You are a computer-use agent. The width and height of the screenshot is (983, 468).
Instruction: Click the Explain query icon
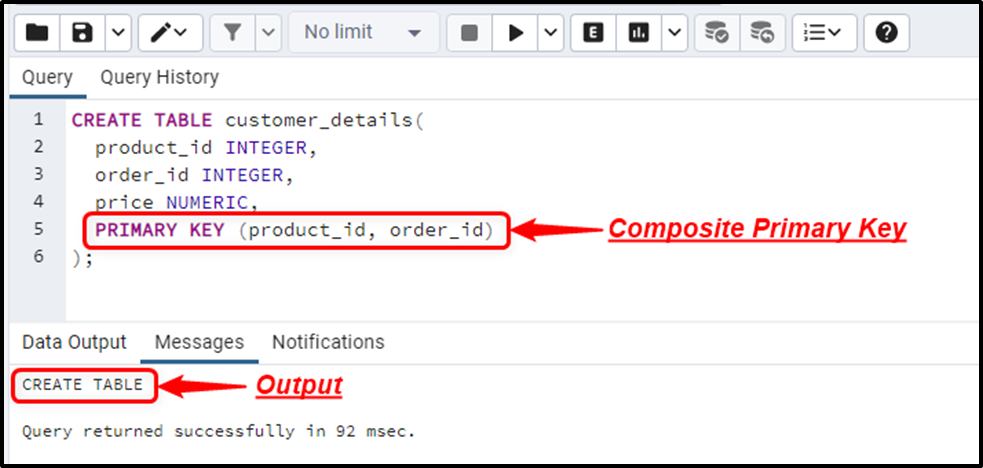click(592, 33)
